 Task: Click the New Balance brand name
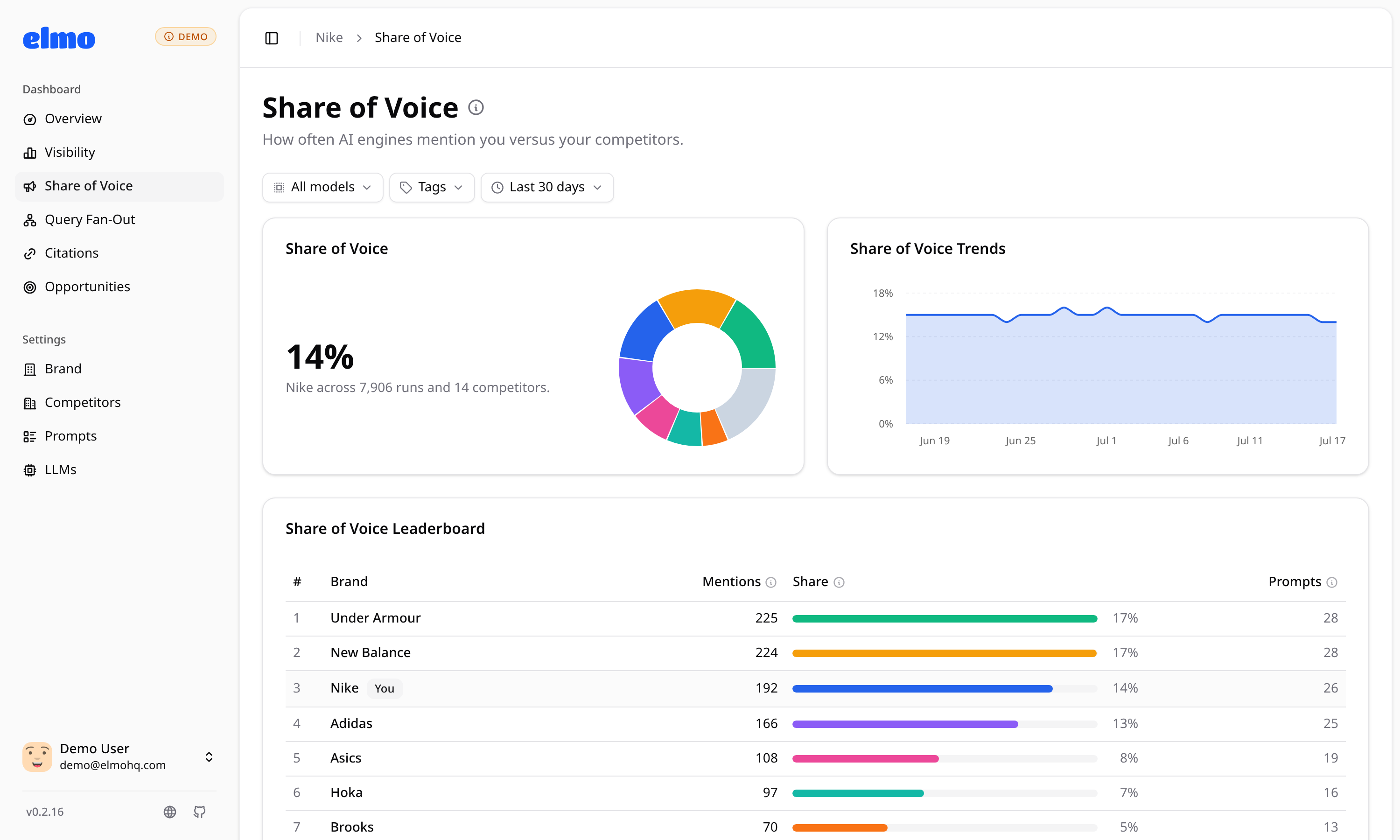coord(370,653)
